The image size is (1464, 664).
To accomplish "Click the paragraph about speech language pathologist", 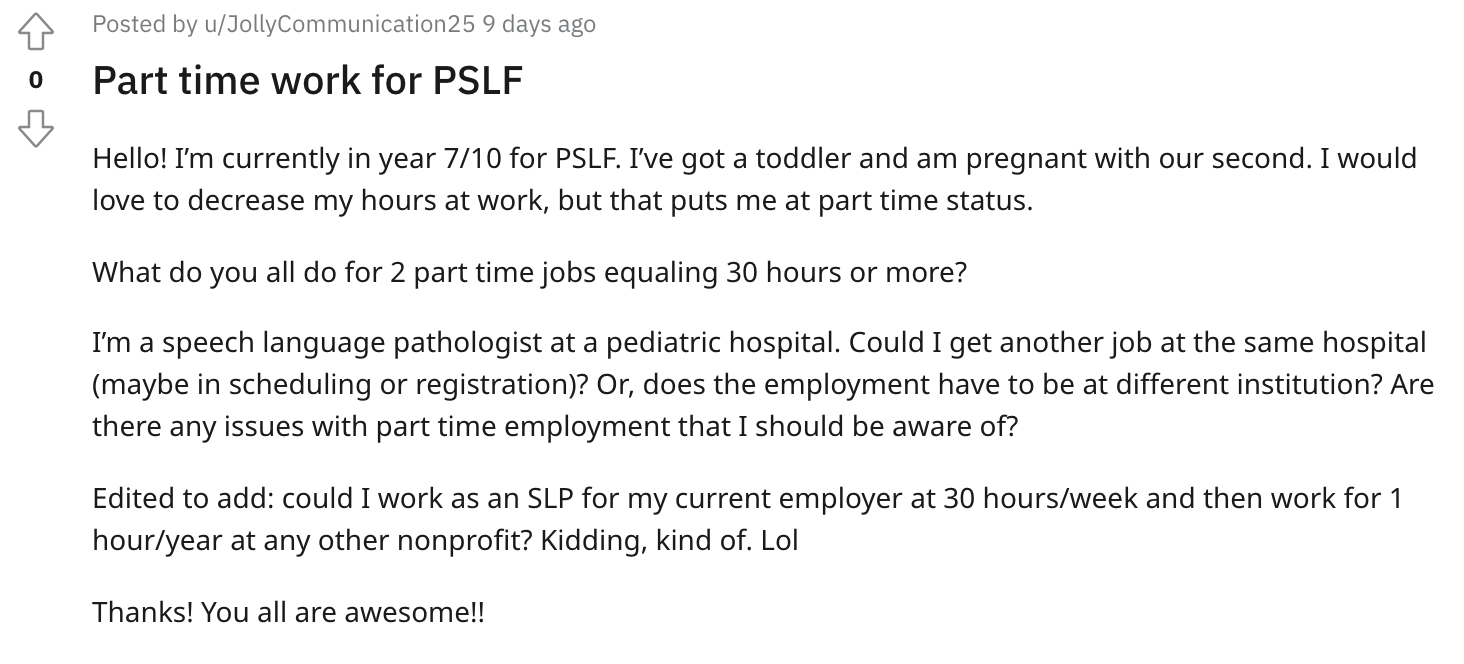I will pyautogui.click(x=758, y=383).
